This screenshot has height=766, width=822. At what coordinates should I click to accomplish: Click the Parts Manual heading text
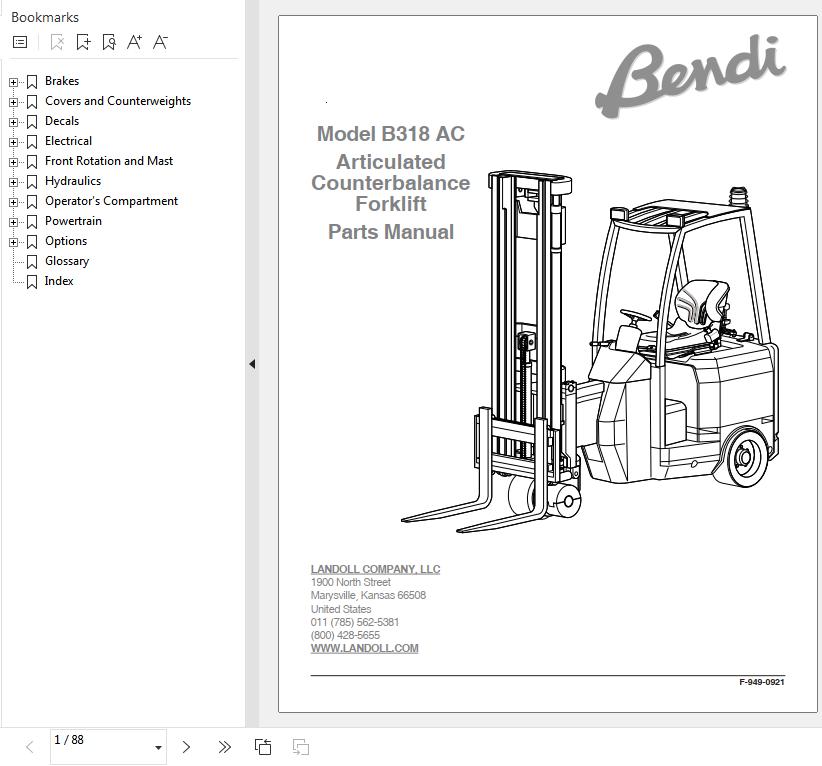(x=391, y=232)
